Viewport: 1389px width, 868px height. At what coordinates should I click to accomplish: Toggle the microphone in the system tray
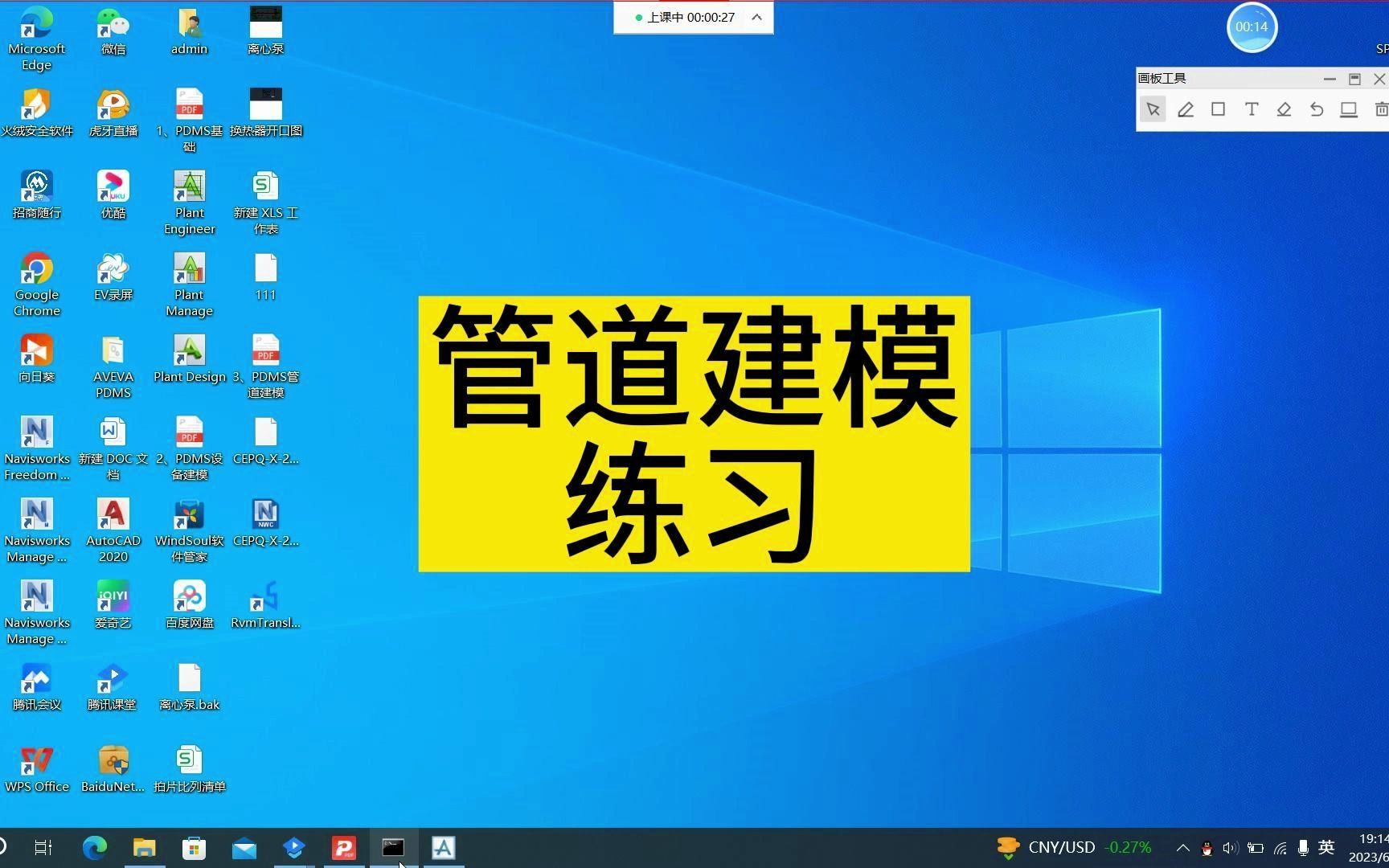tap(1304, 847)
